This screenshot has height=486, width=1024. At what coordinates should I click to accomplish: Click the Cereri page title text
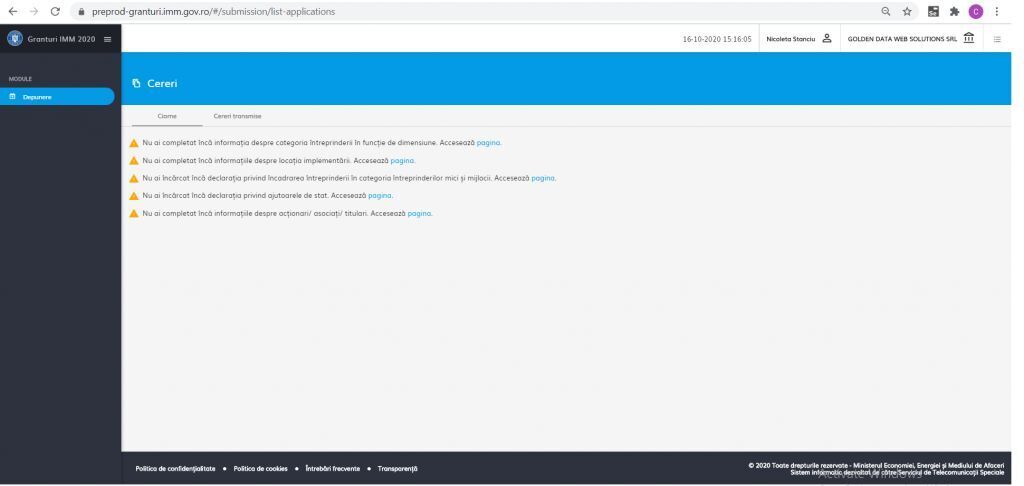tap(162, 84)
